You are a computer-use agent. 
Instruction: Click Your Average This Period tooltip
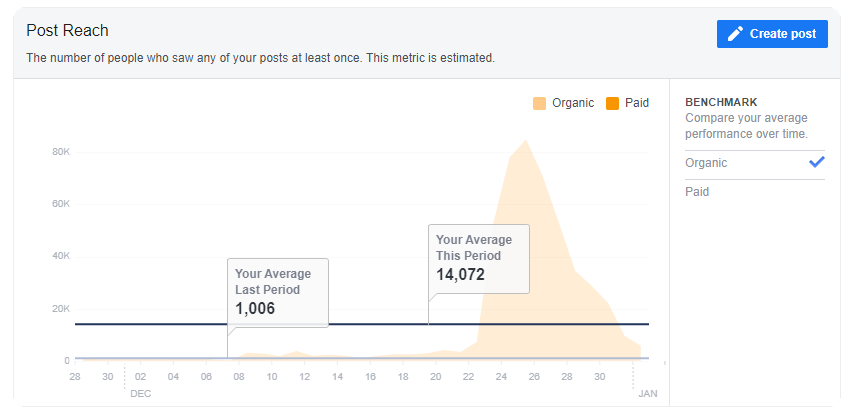(479, 259)
